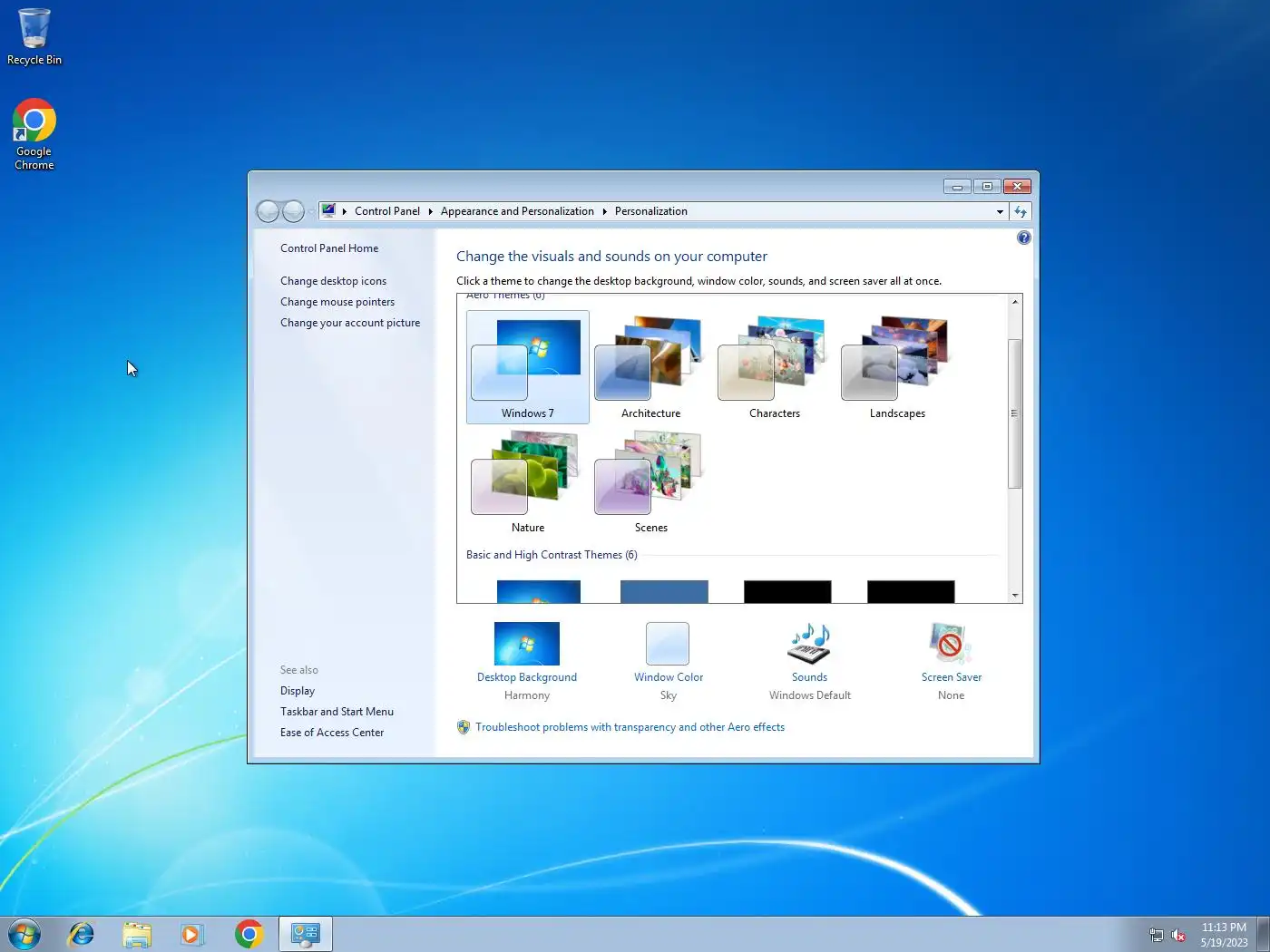The height and width of the screenshot is (952, 1270).
Task: Choose the Characters theme
Action: [x=774, y=367]
